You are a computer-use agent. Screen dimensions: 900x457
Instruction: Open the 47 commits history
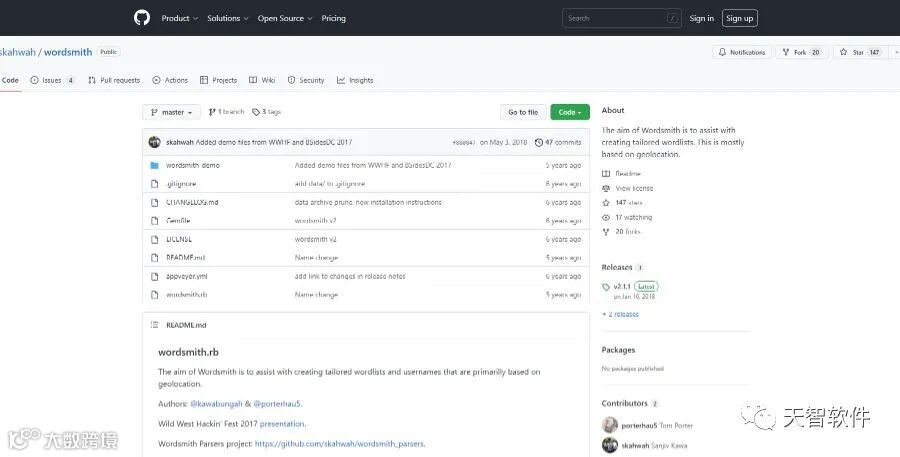coord(558,142)
